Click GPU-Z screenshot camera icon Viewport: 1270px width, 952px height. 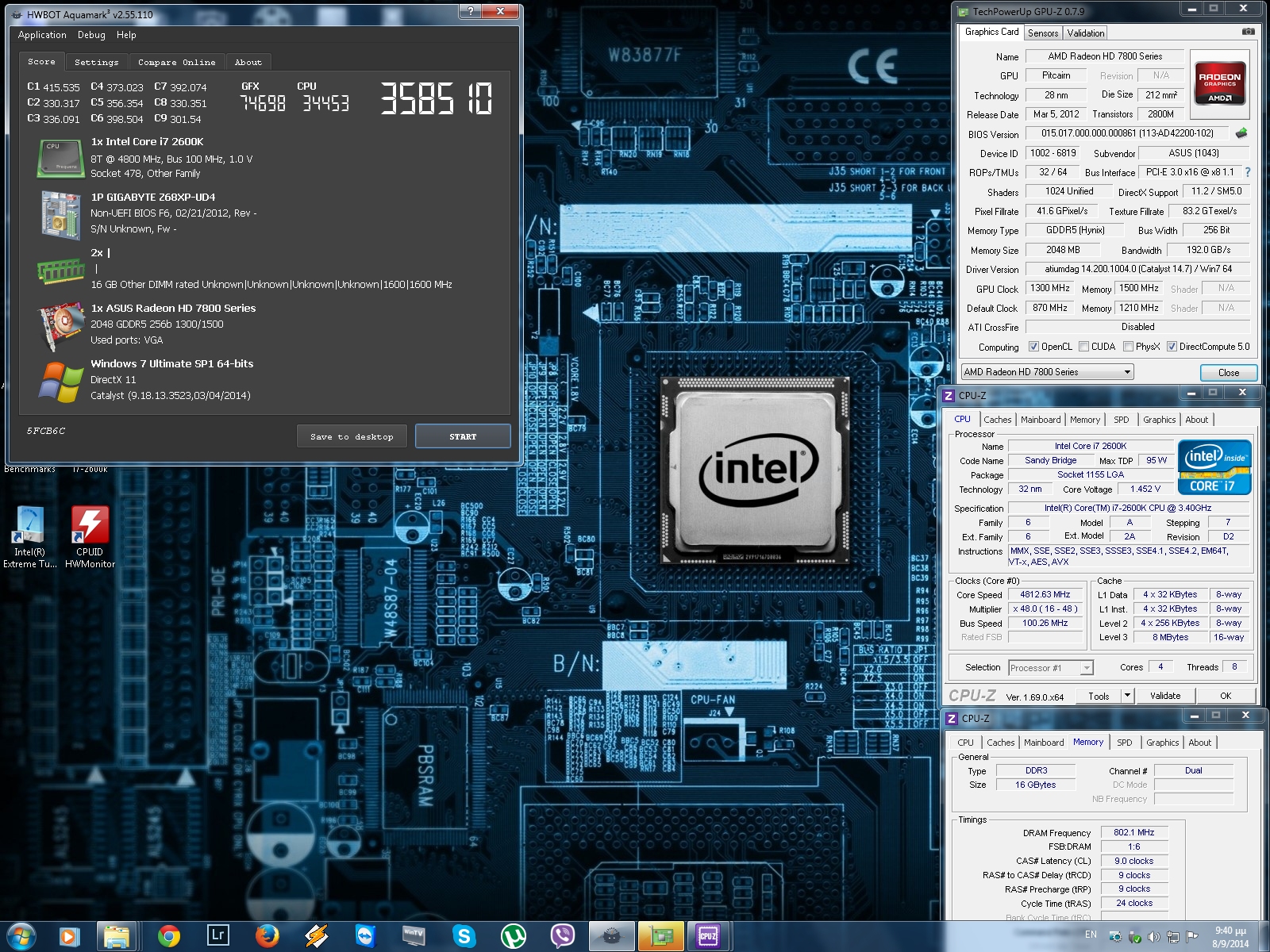[x=1249, y=32]
